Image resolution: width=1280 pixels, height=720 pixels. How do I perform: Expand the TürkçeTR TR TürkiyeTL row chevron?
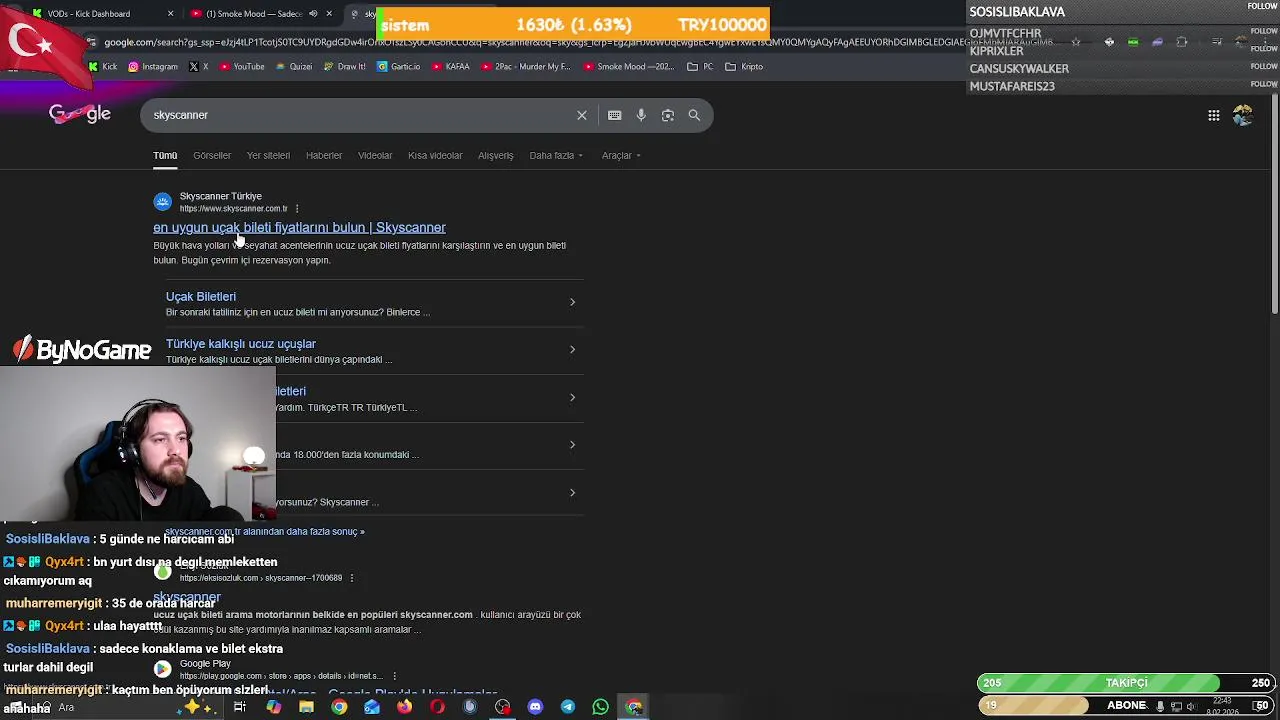point(572,397)
